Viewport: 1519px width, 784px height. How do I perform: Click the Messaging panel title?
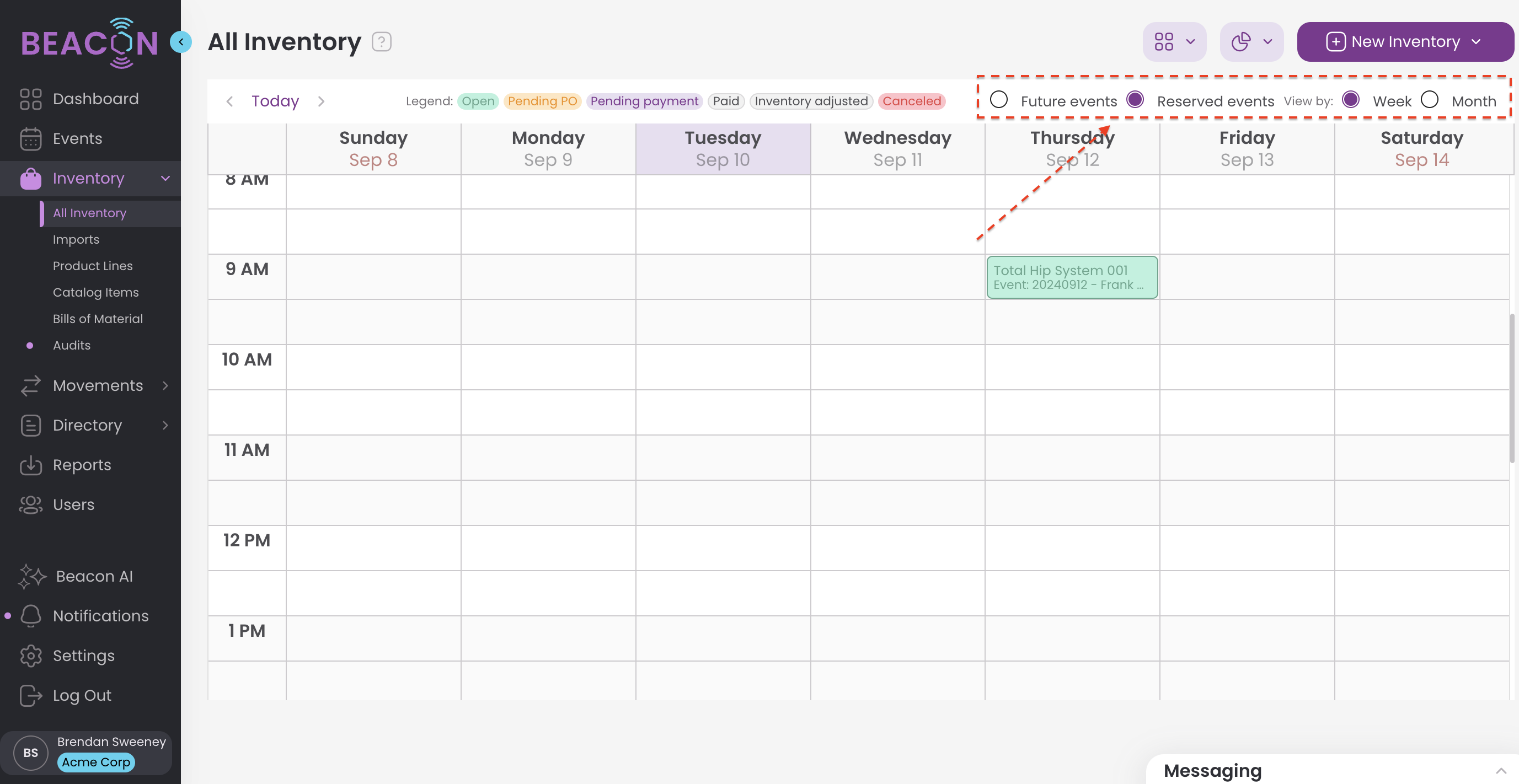1212,770
